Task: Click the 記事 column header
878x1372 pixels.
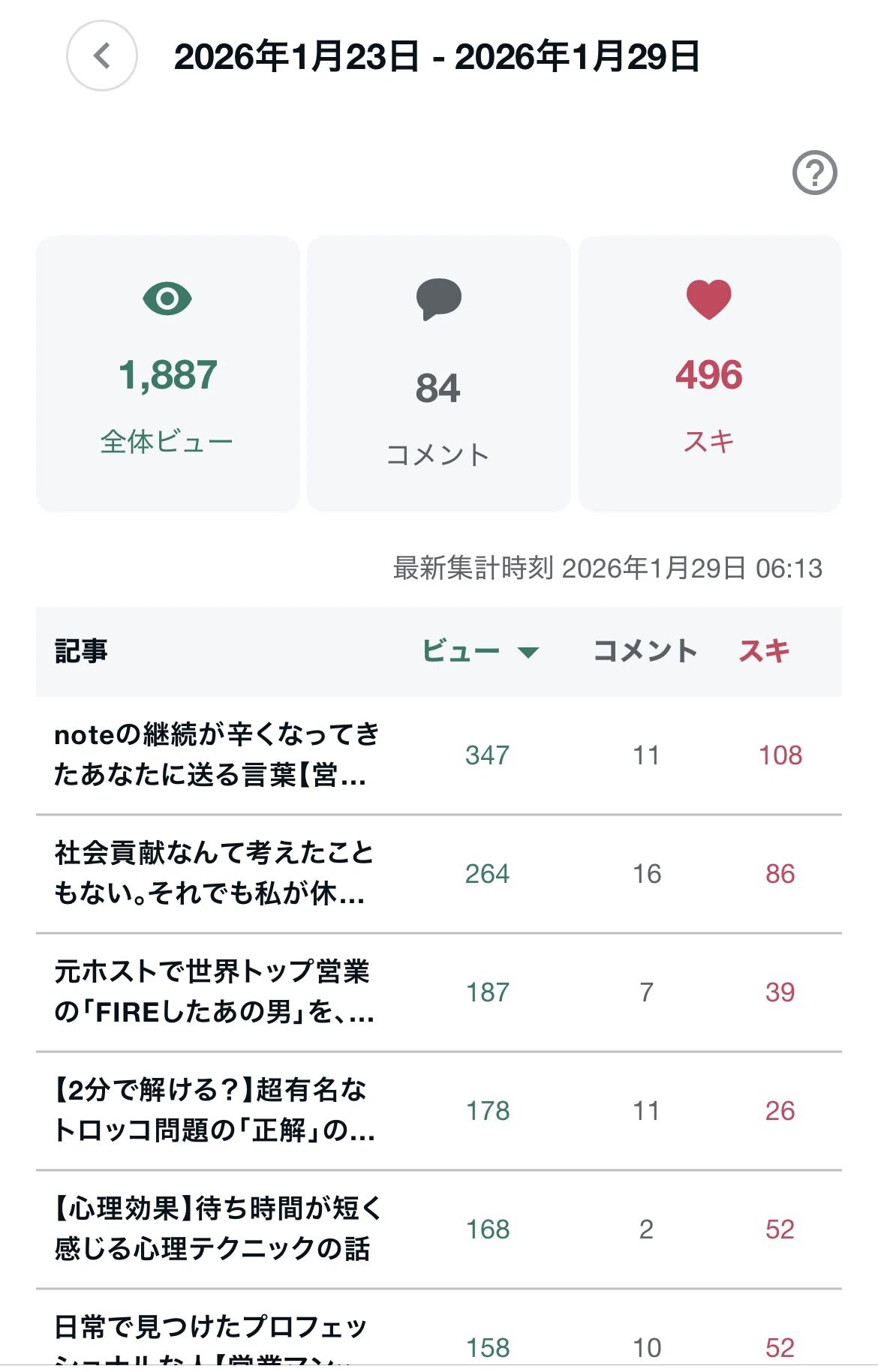Action: click(x=81, y=651)
